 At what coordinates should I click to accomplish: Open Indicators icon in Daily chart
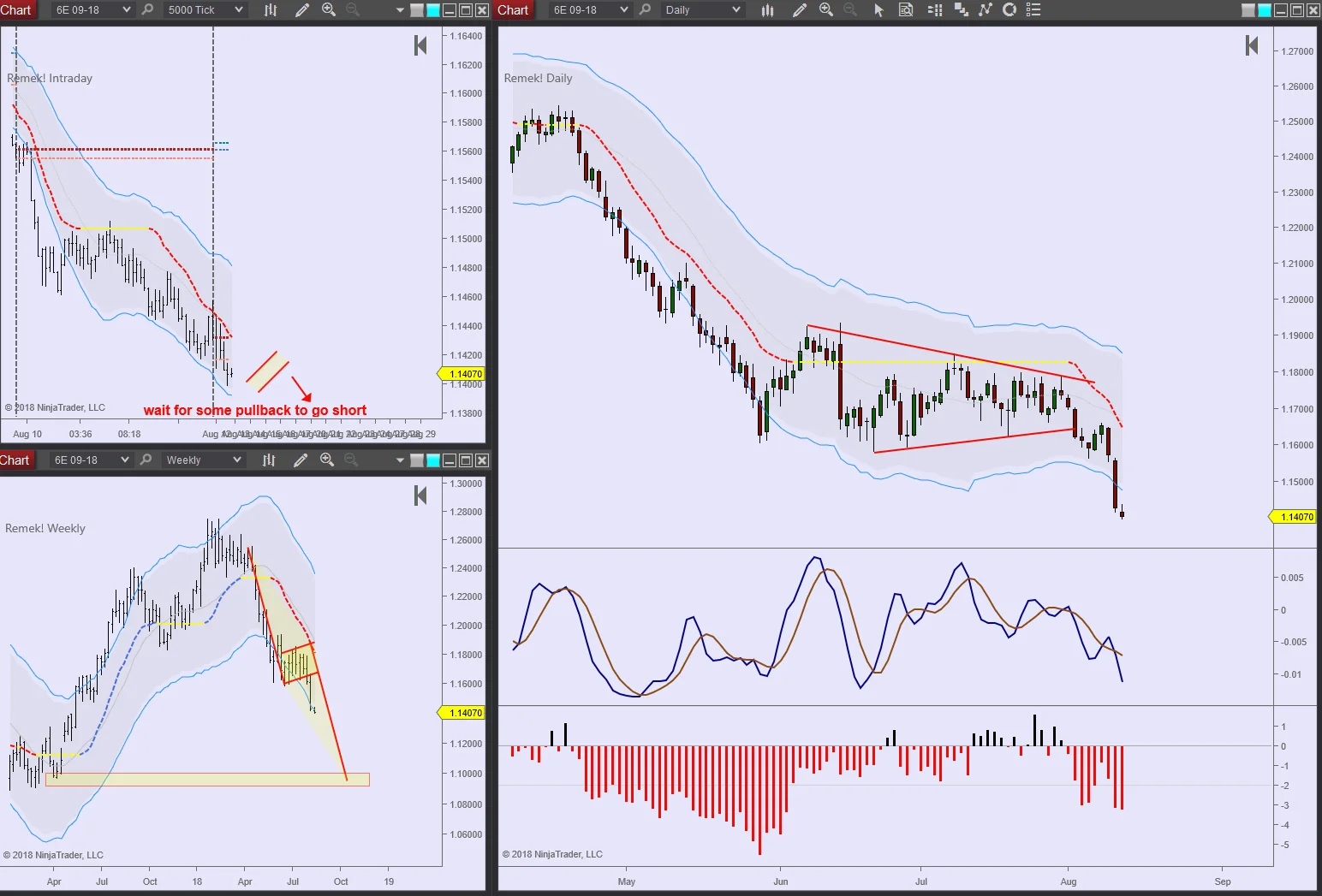[x=986, y=10]
